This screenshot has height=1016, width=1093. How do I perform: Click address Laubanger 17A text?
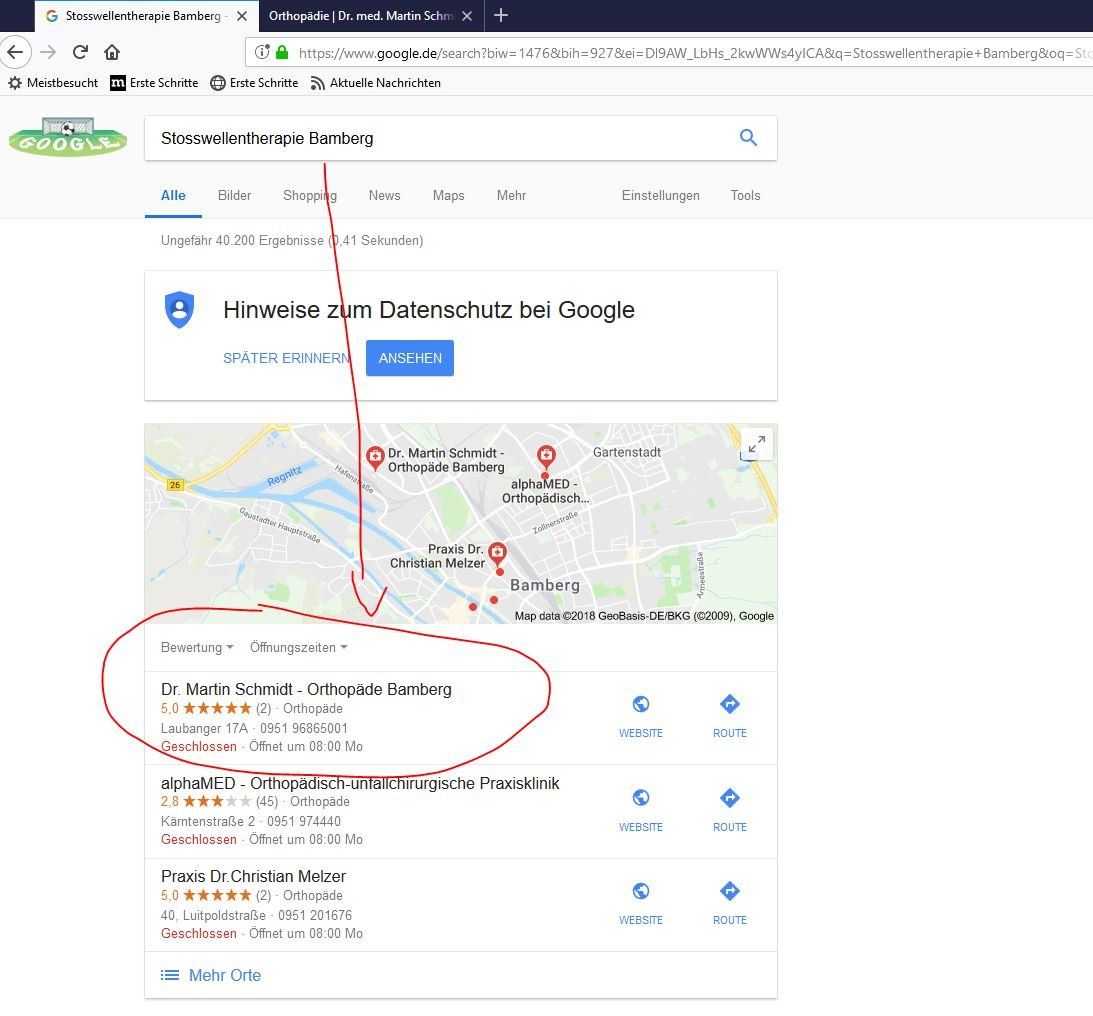click(x=204, y=728)
